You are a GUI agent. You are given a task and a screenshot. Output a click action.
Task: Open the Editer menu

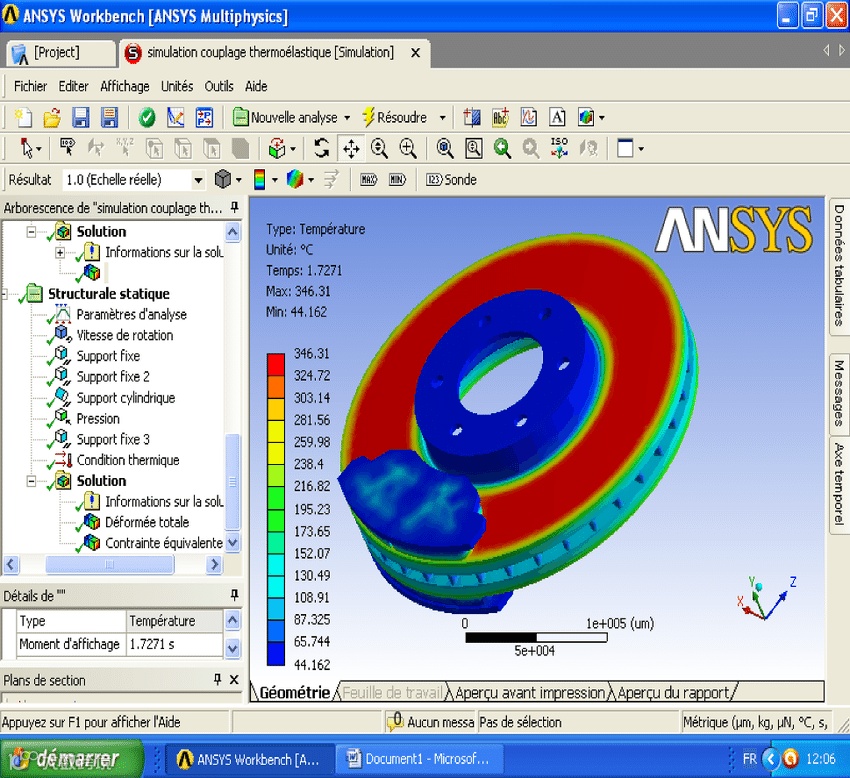pyautogui.click(x=73, y=86)
